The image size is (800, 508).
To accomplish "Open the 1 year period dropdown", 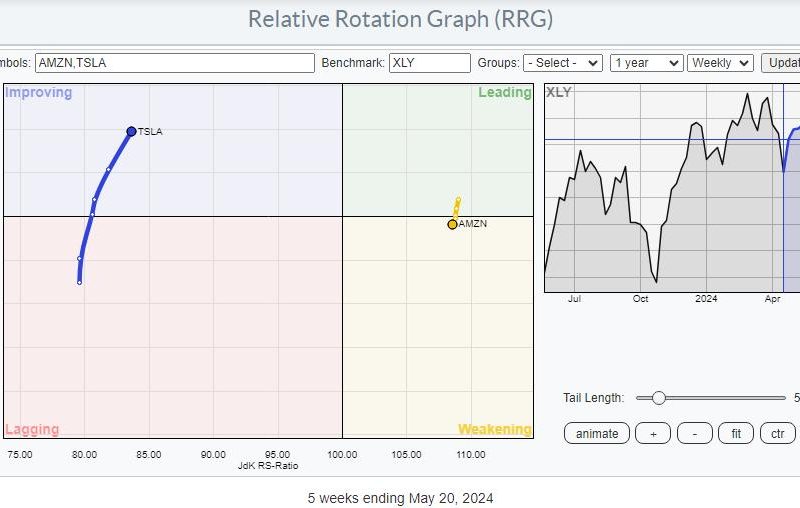I will (x=646, y=63).
